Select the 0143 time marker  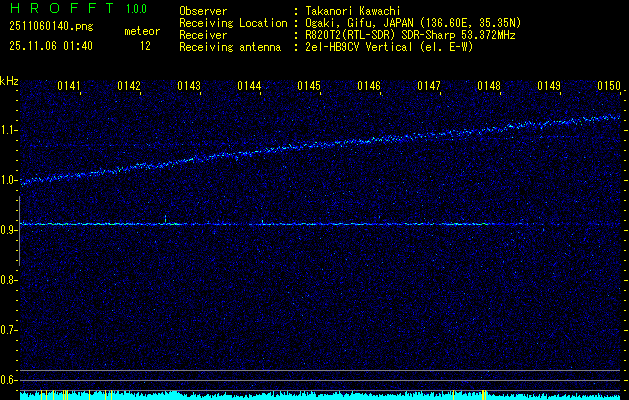tap(189, 87)
